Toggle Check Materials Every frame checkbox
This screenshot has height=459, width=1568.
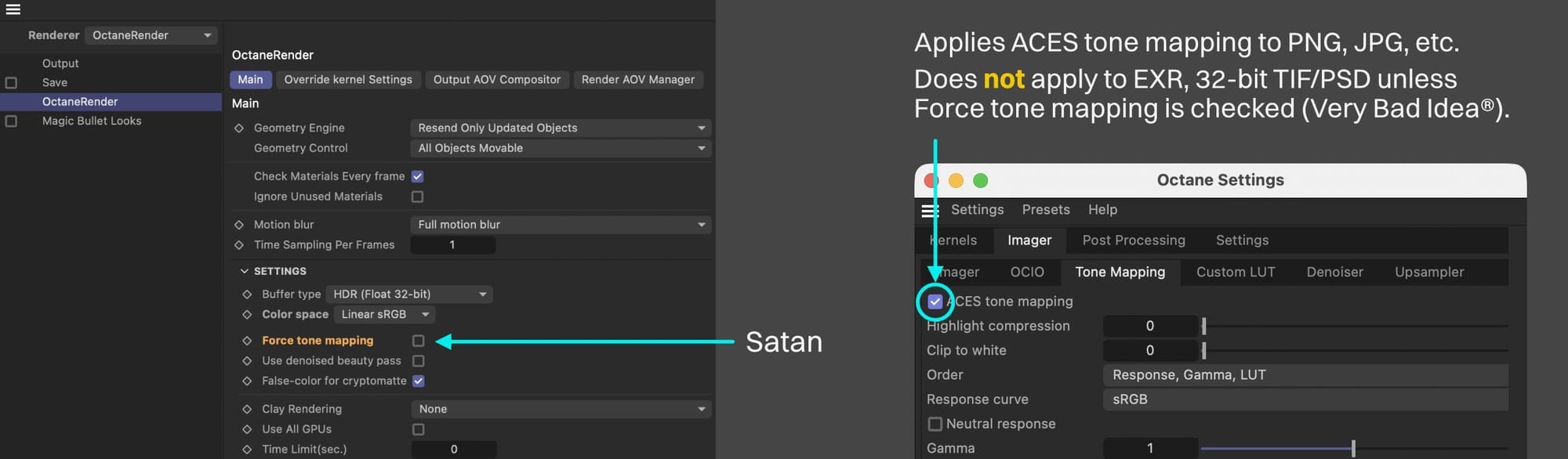pos(417,177)
